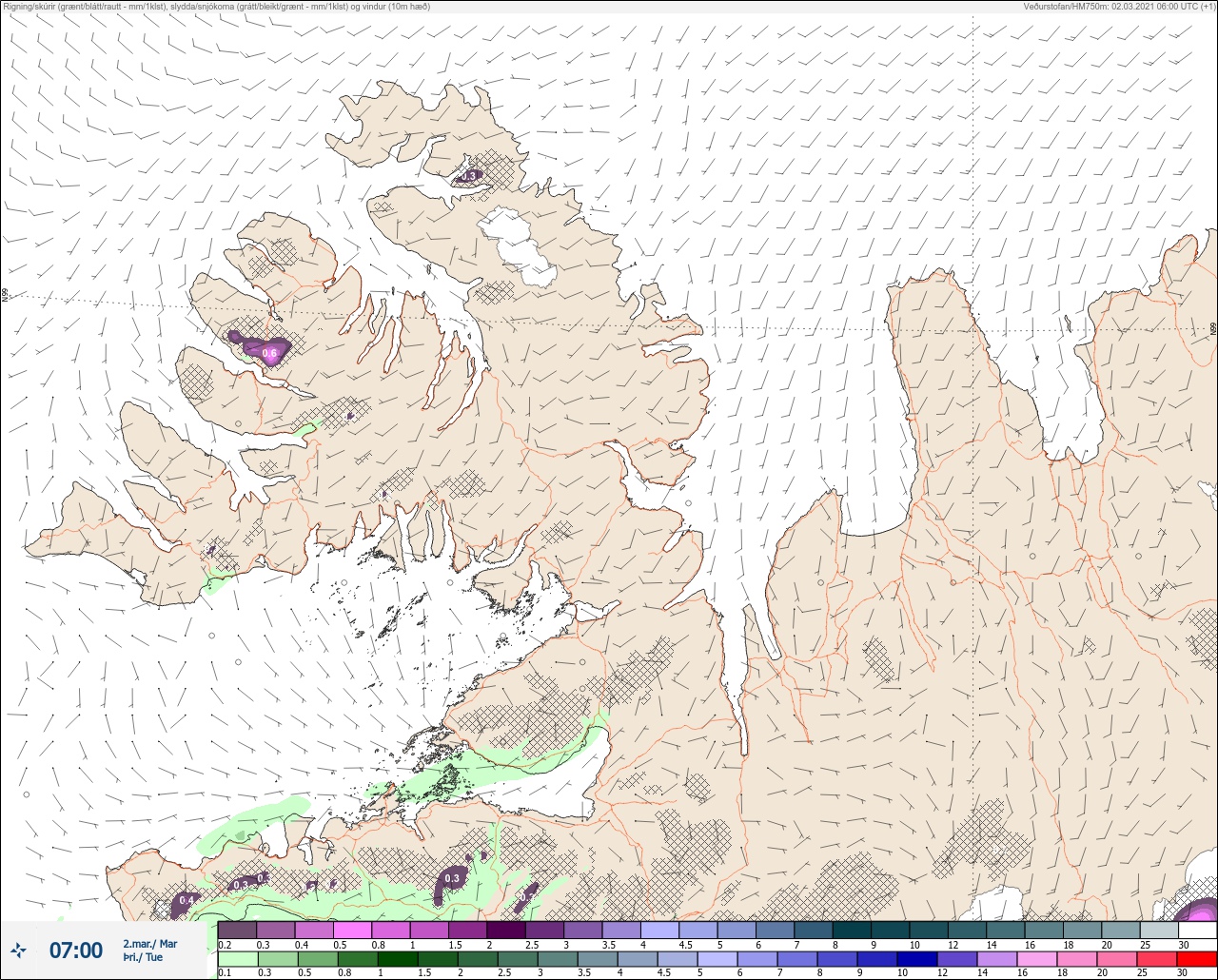Click the weekday text 'Þri./ Tue'
The image size is (1218, 980).
pyautogui.click(x=143, y=957)
